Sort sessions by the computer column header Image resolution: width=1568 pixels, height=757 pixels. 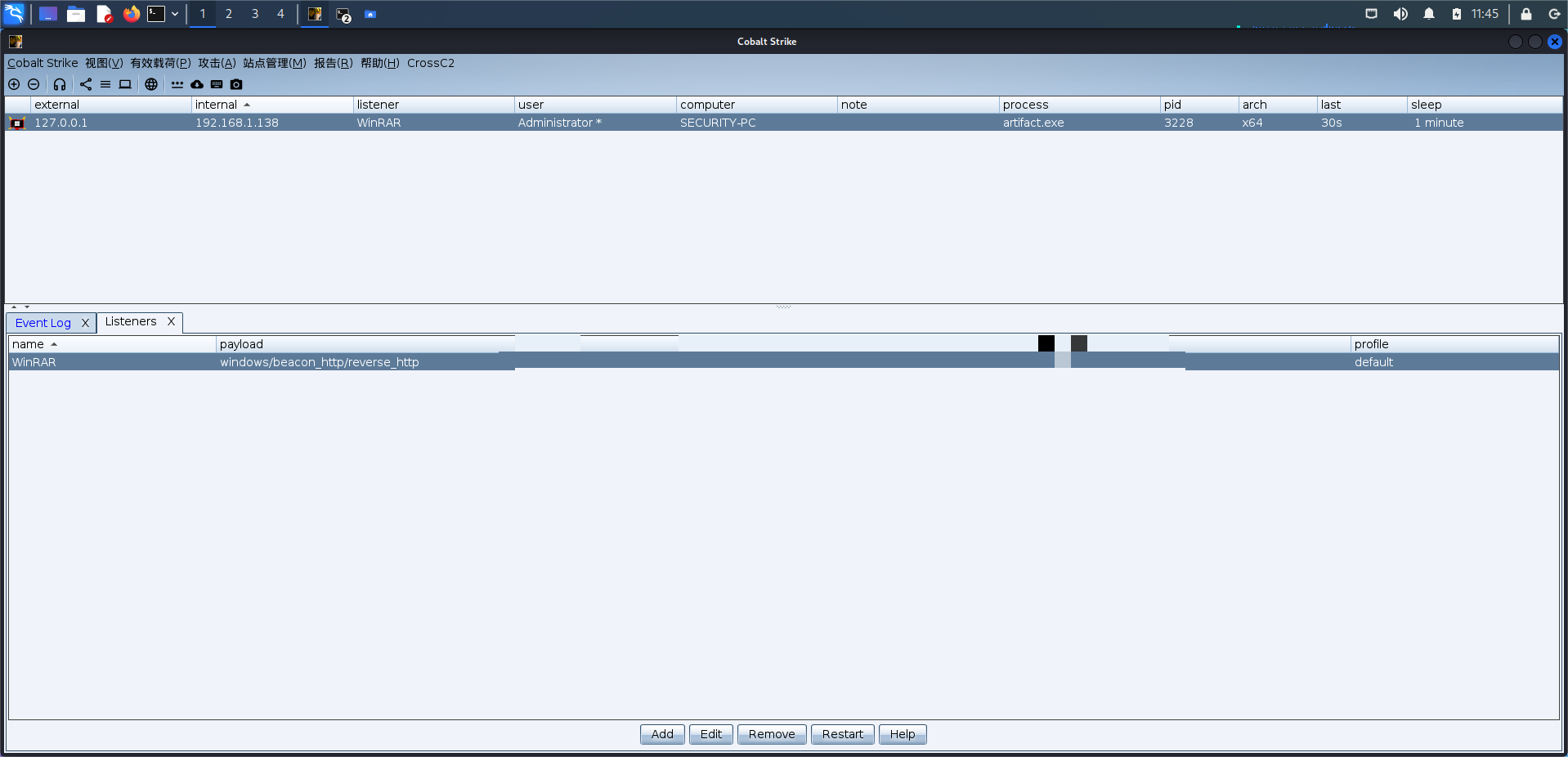[757, 105]
